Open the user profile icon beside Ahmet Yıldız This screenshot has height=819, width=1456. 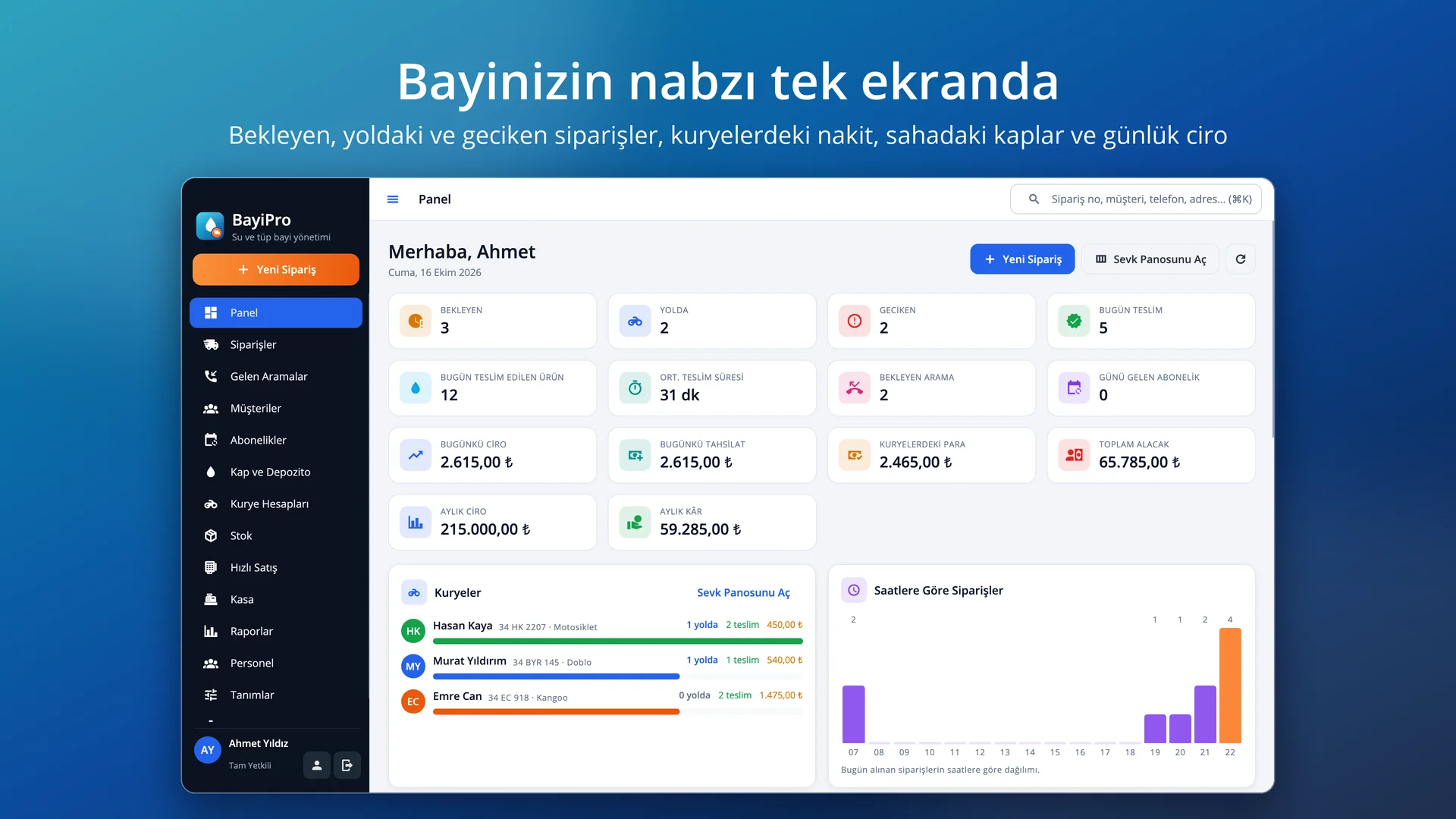pos(317,765)
